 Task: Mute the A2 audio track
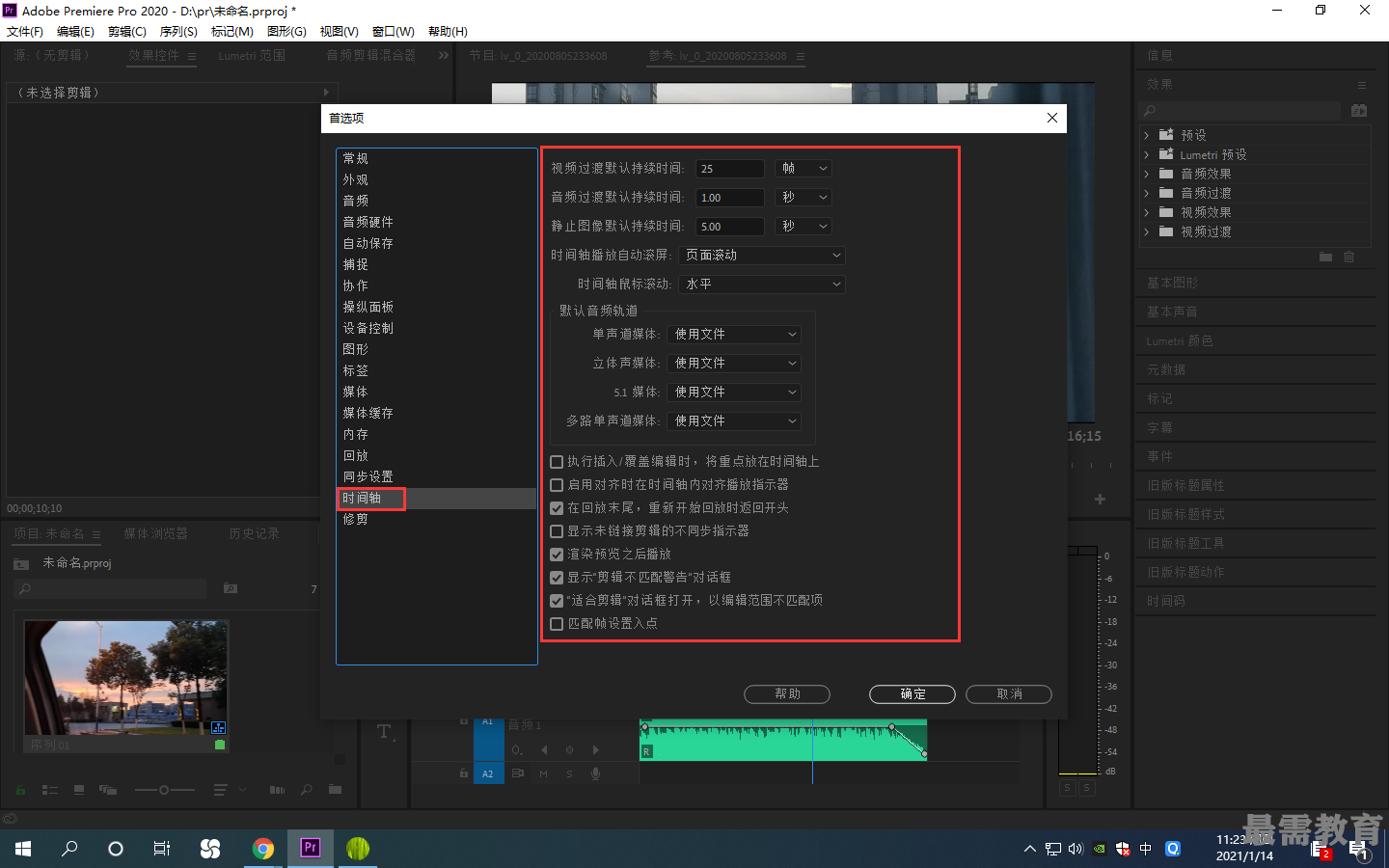(x=543, y=773)
